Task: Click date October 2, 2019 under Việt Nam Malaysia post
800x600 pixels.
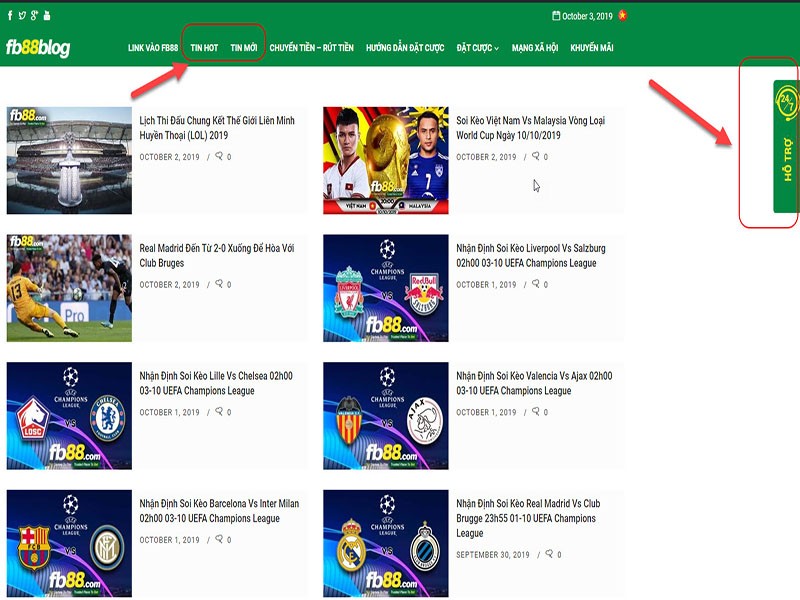Action: click(x=486, y=157)
